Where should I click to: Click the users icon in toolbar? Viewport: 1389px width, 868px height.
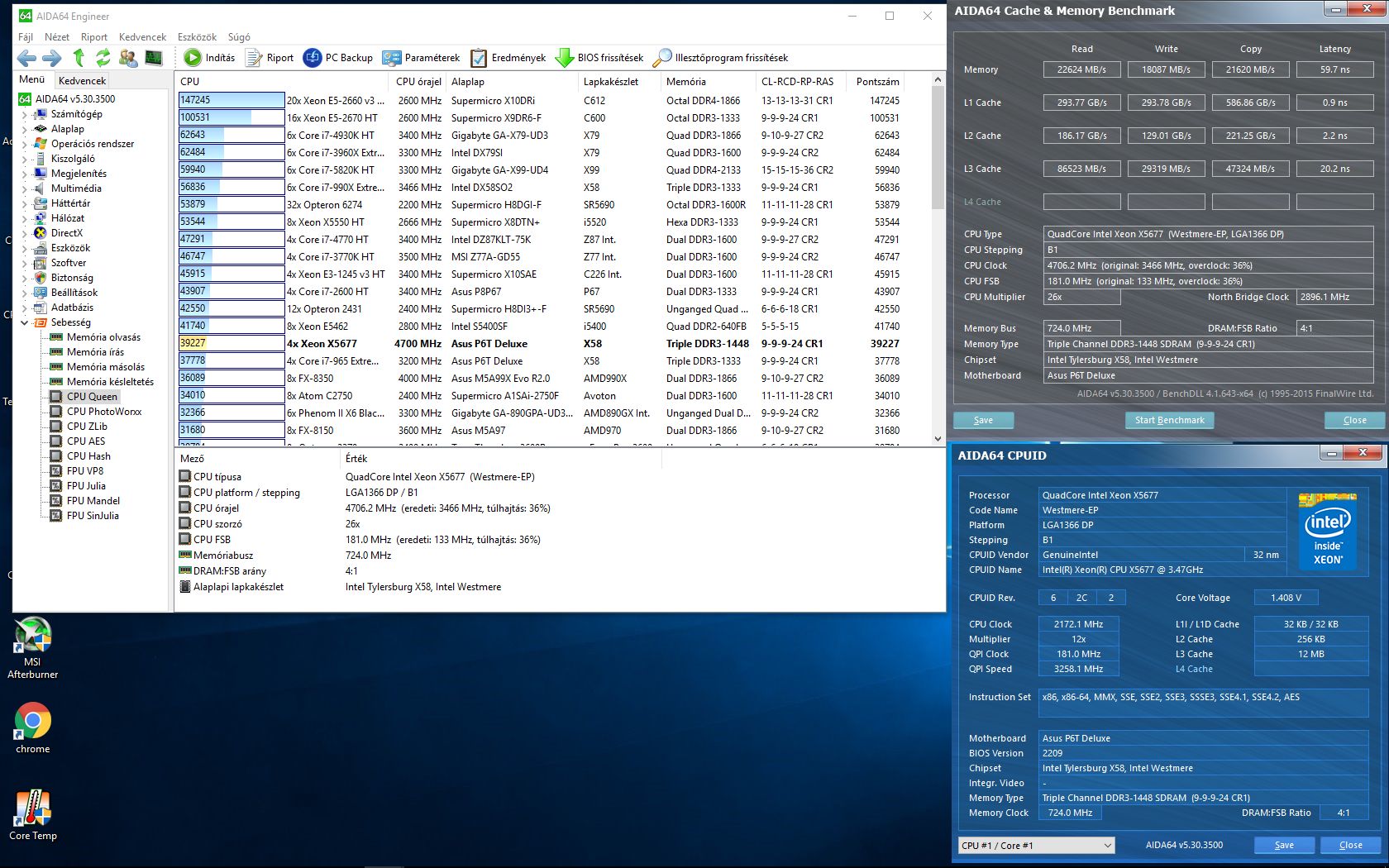tap(128, 58)
